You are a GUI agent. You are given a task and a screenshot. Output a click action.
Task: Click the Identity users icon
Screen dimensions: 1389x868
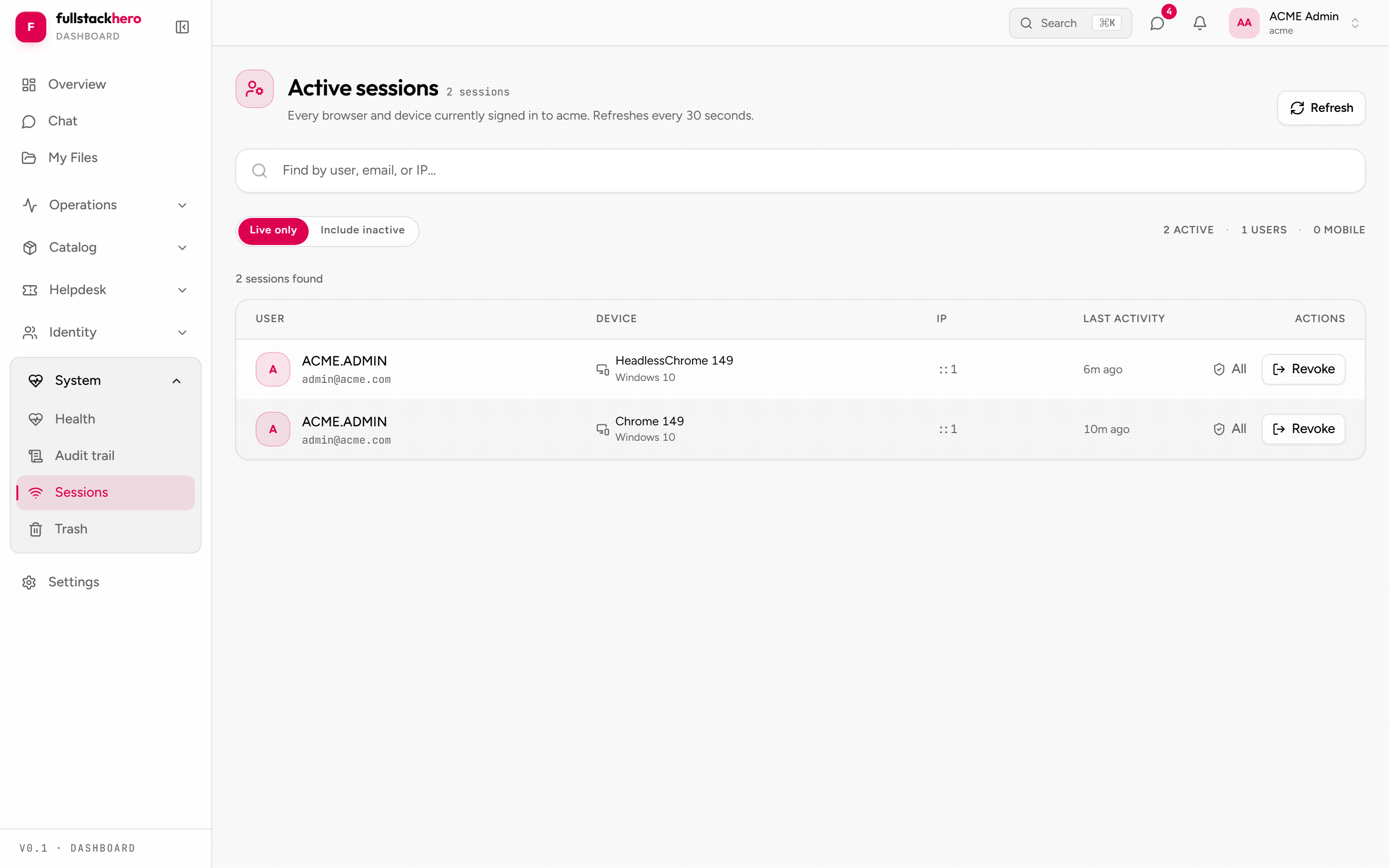click(30, 332)
